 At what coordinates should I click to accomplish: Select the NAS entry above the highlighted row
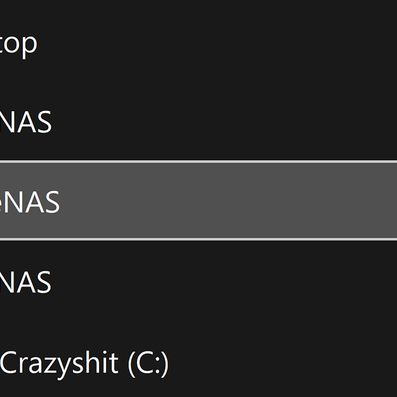(198, 121)
